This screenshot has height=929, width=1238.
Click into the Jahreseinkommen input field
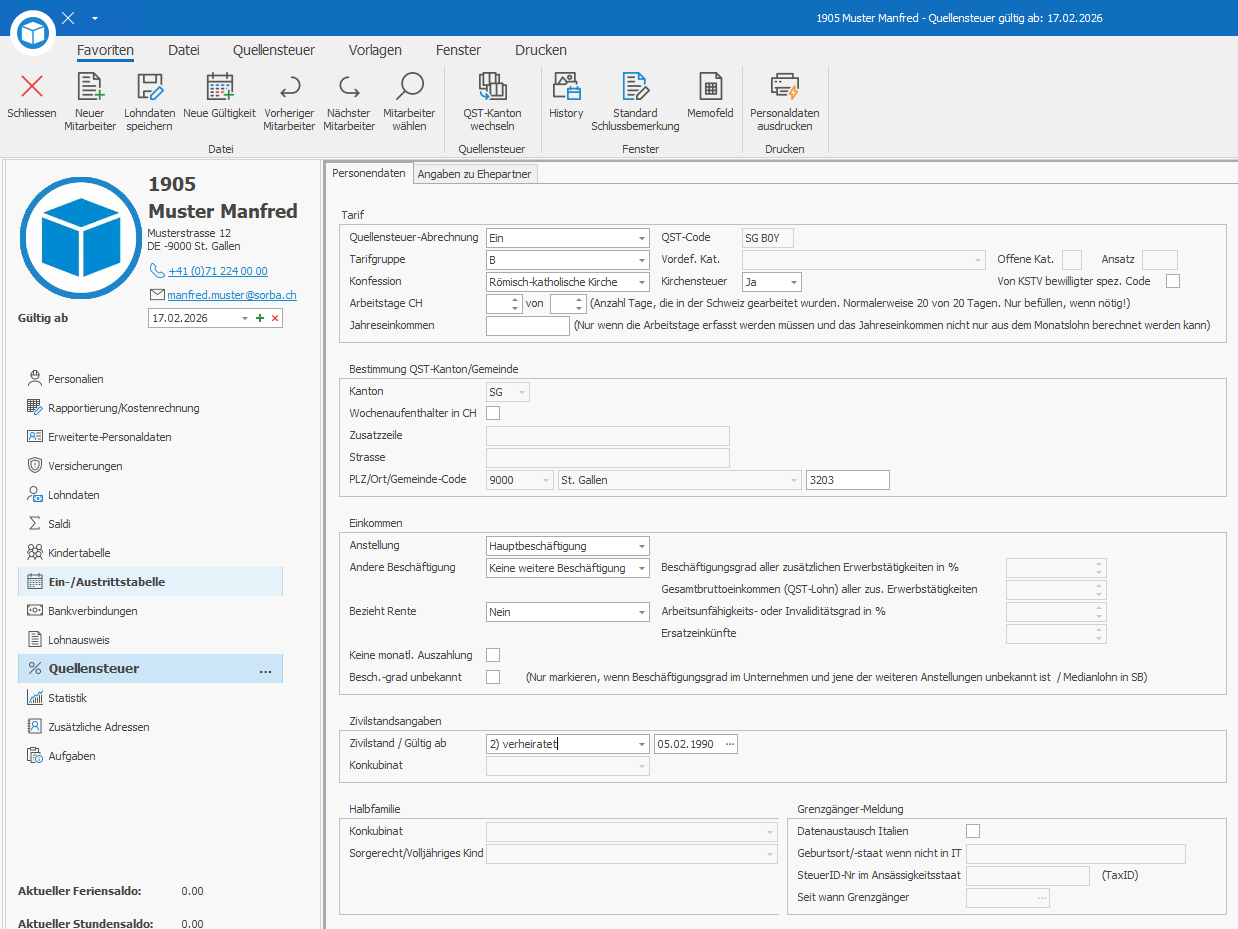click(527, 325)
